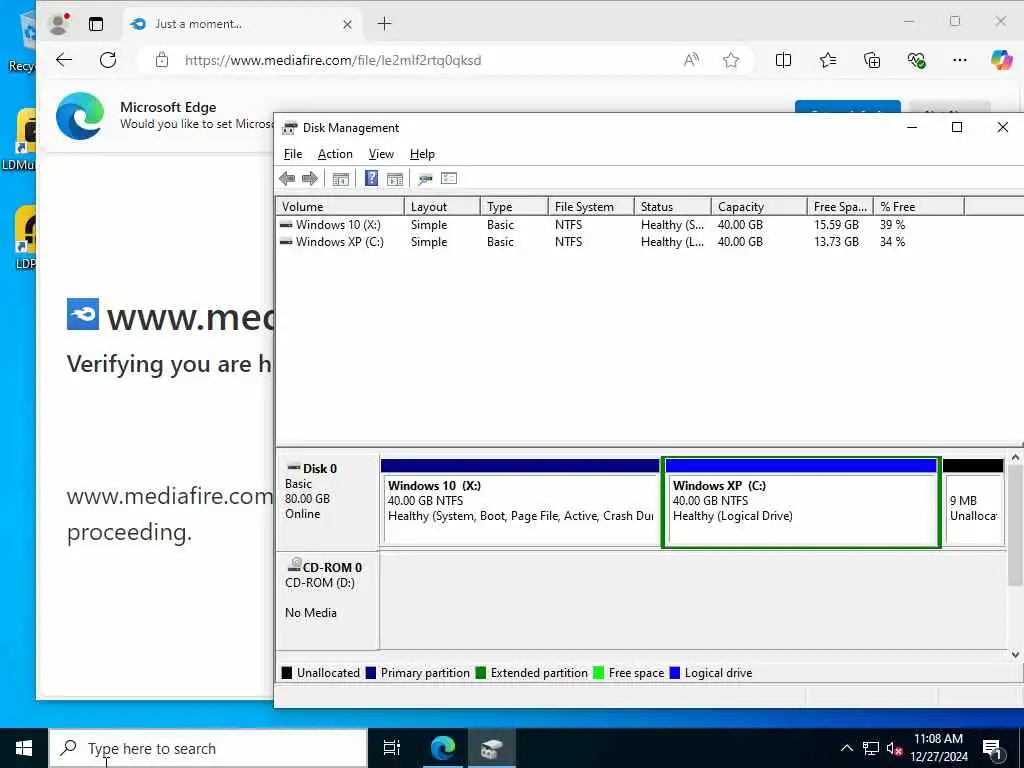Screen dimensions: 1024x768
Task: Click the Edge icon on the taskbar
Action: (442, 748)
